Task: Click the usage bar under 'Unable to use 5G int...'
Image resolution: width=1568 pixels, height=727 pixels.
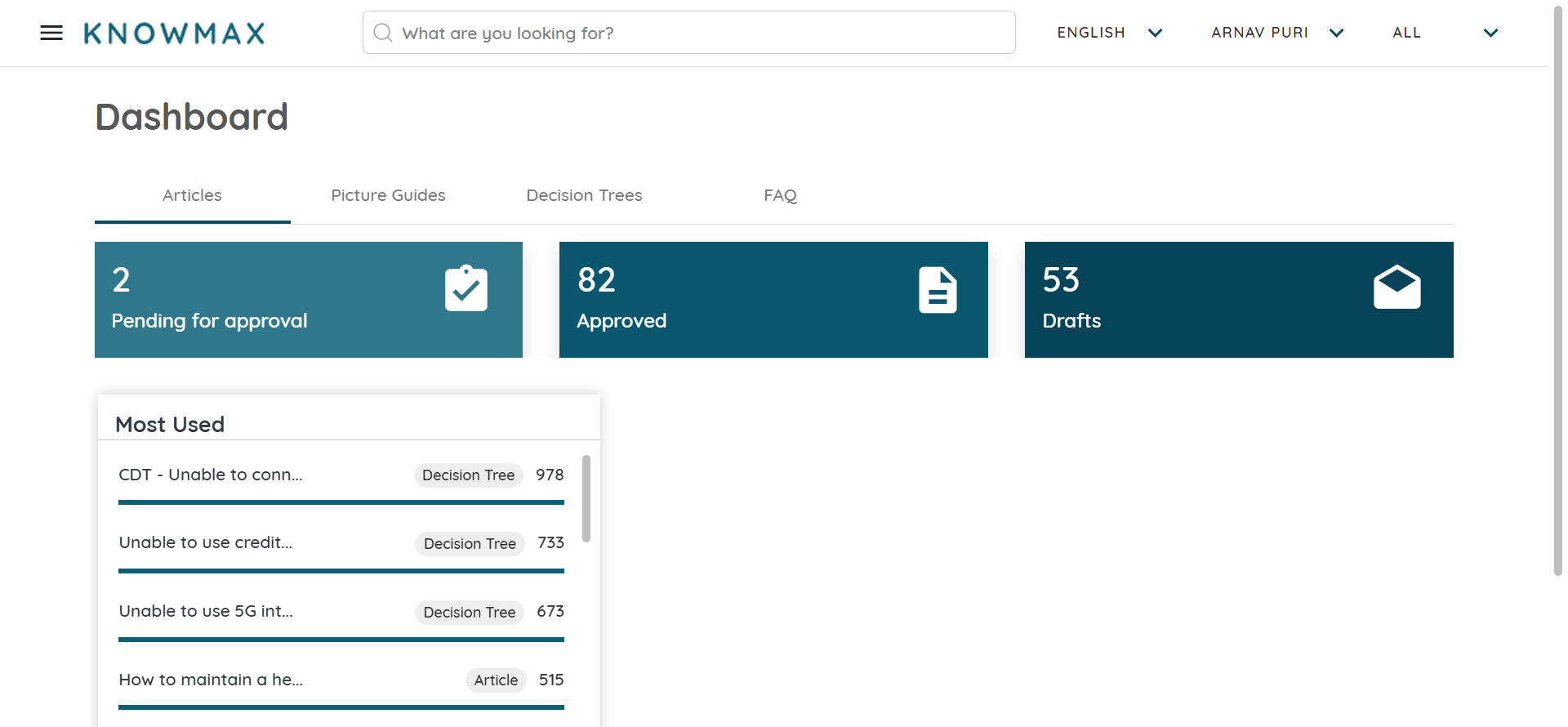Action: (x=341, y=640)
